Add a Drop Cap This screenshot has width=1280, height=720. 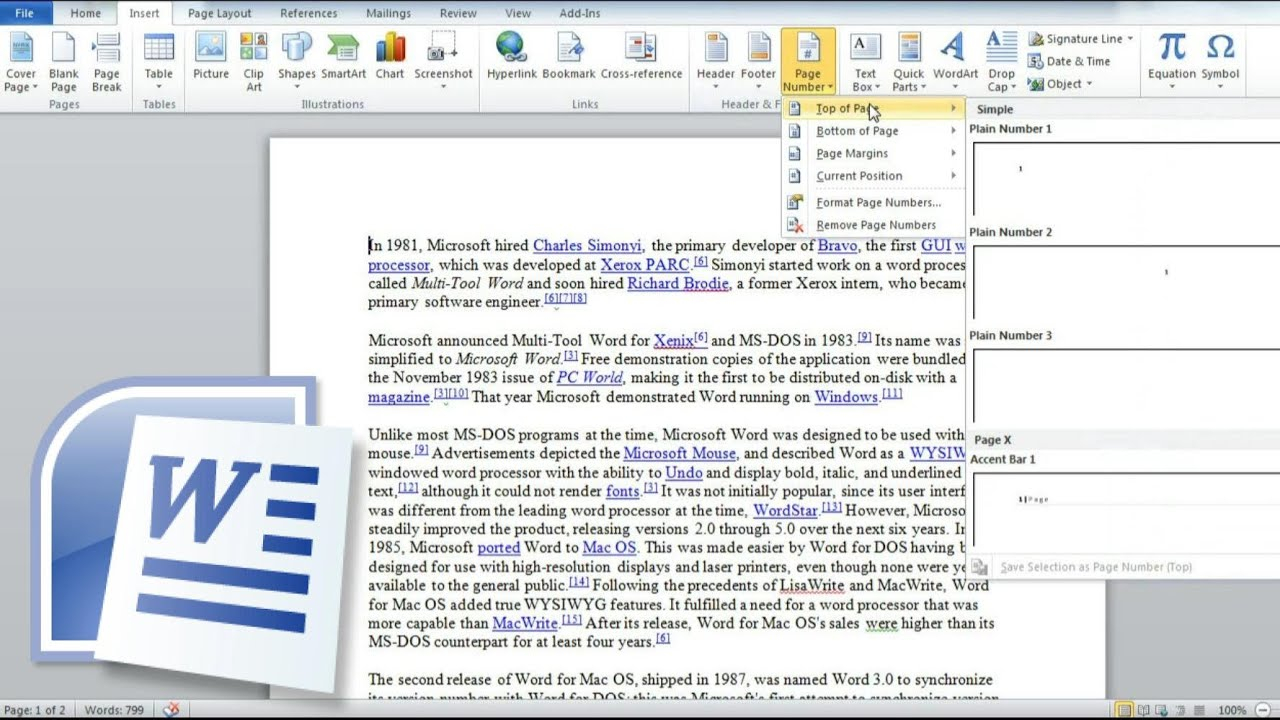tap(1001, 62)
